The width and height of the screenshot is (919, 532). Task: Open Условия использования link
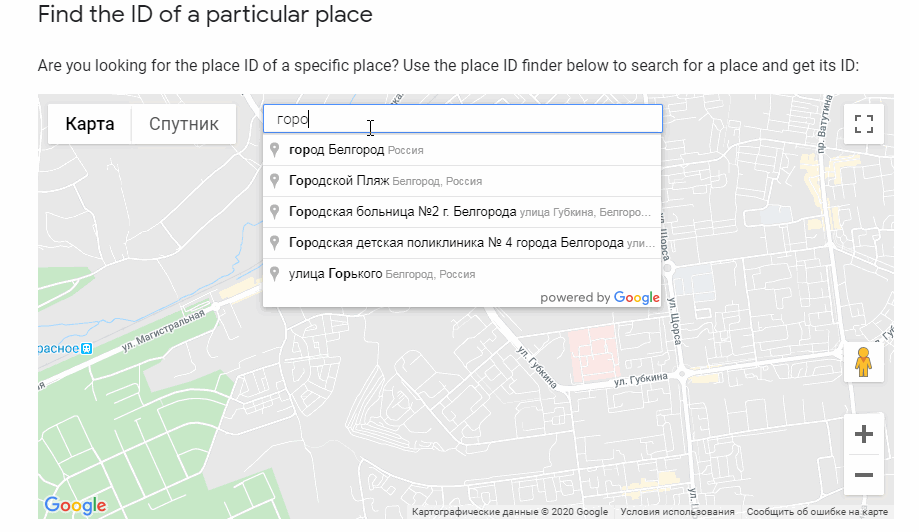(x=677, y=512)
